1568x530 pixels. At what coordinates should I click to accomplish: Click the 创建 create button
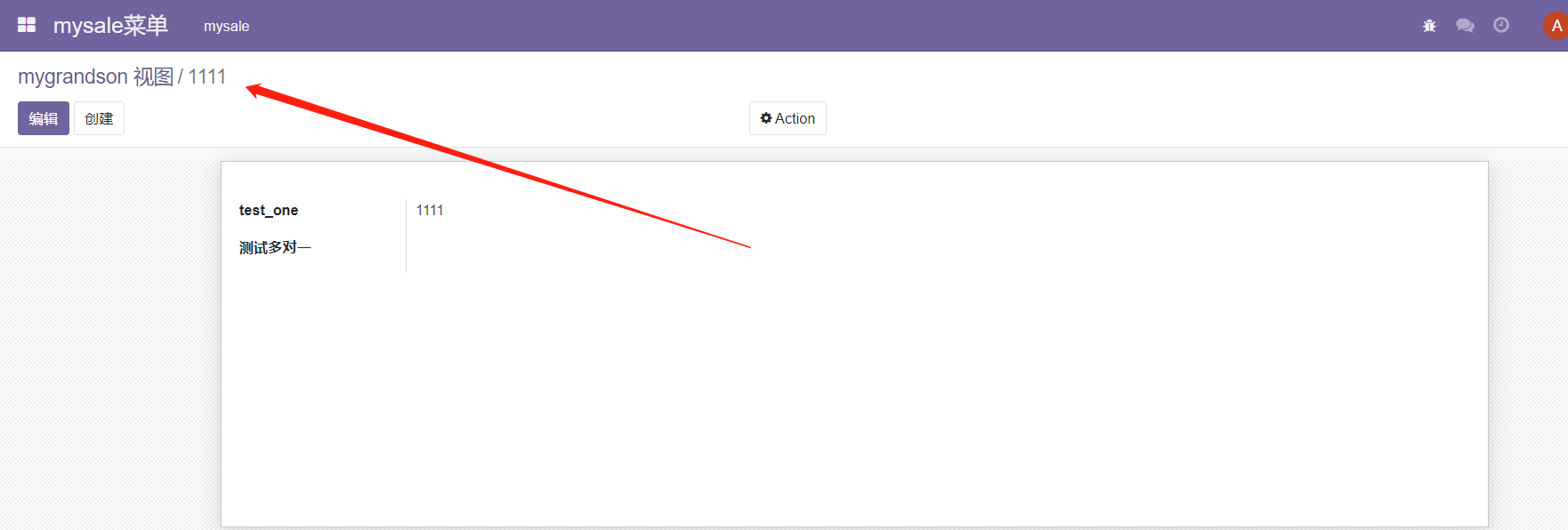(x=99, y=118)
